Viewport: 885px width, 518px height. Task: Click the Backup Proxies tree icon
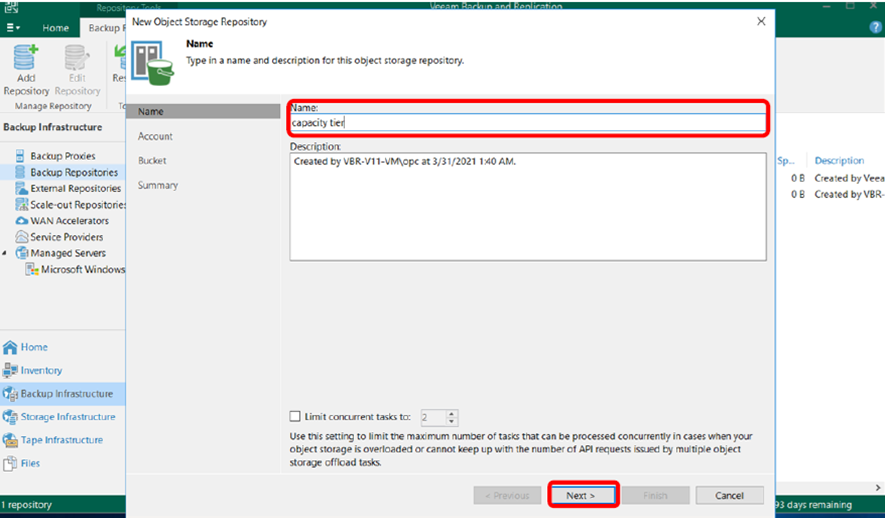(x=20, y=156)
